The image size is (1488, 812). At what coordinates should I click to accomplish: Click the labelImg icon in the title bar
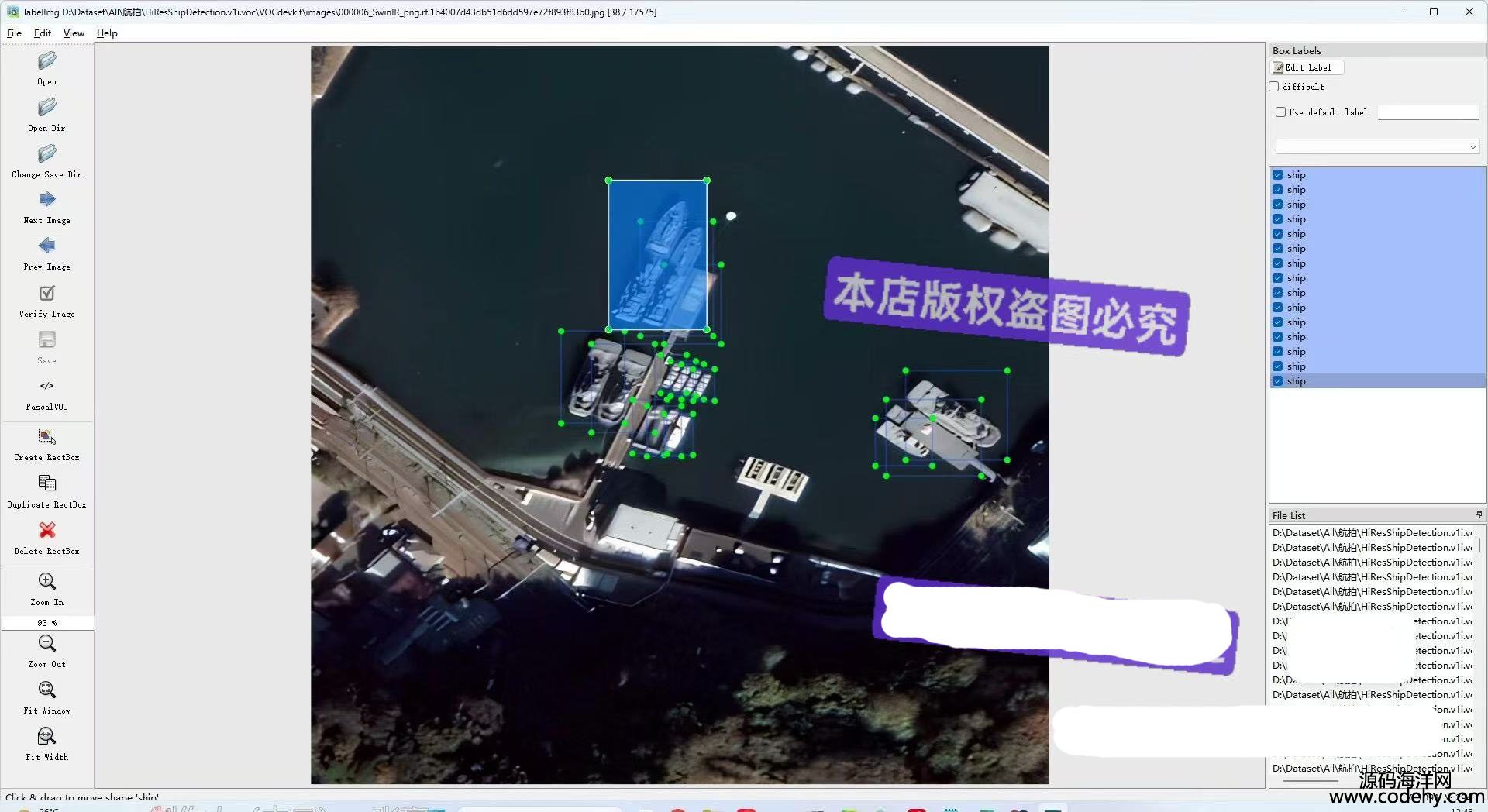tap(12, 12)
